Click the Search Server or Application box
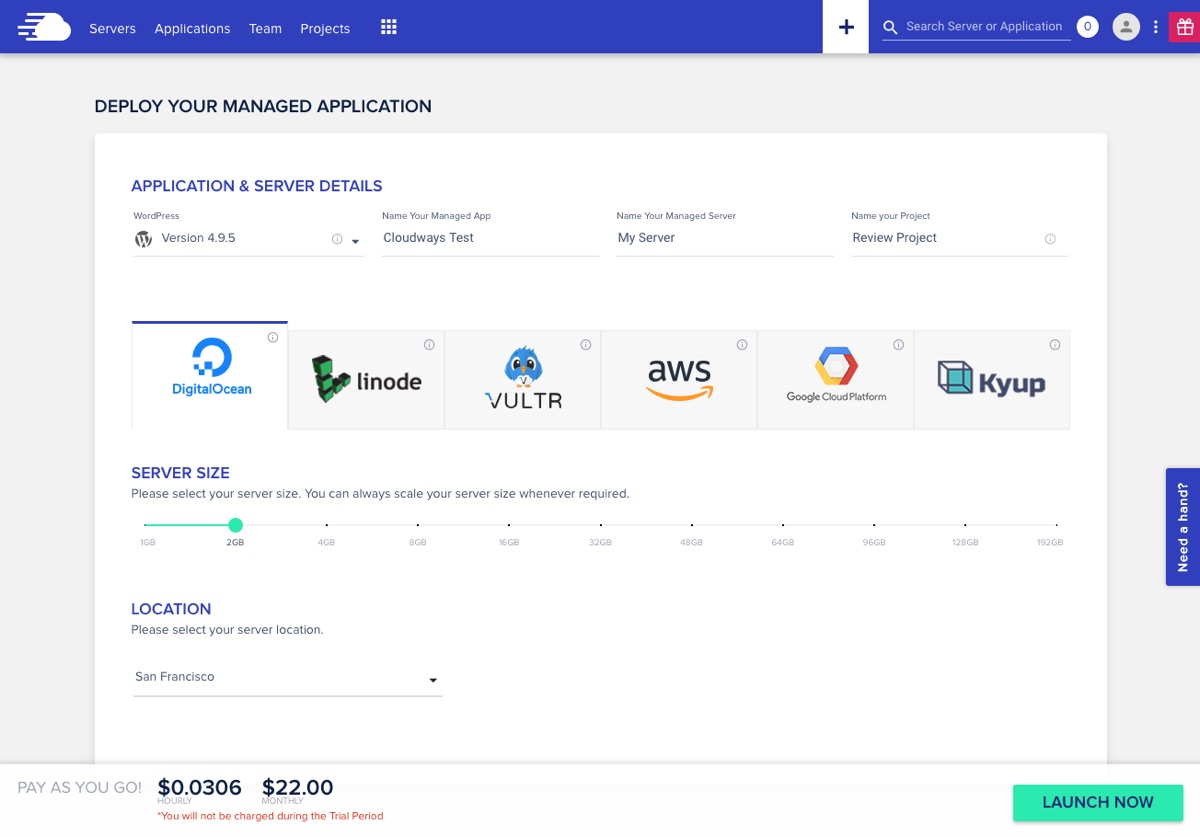The height and width of the screenshot is (837, 1200). coord(984,27)
